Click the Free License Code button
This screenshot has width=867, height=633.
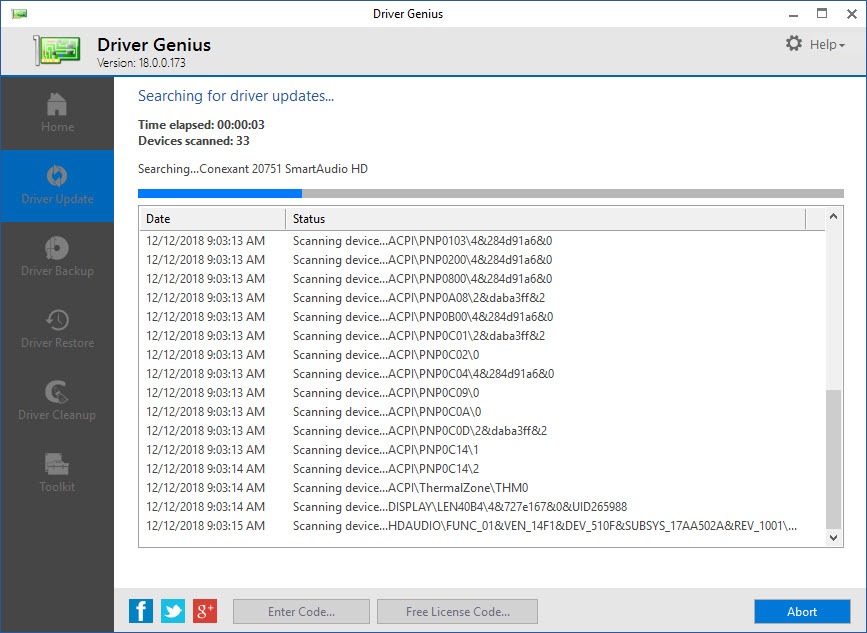[457, 611]
